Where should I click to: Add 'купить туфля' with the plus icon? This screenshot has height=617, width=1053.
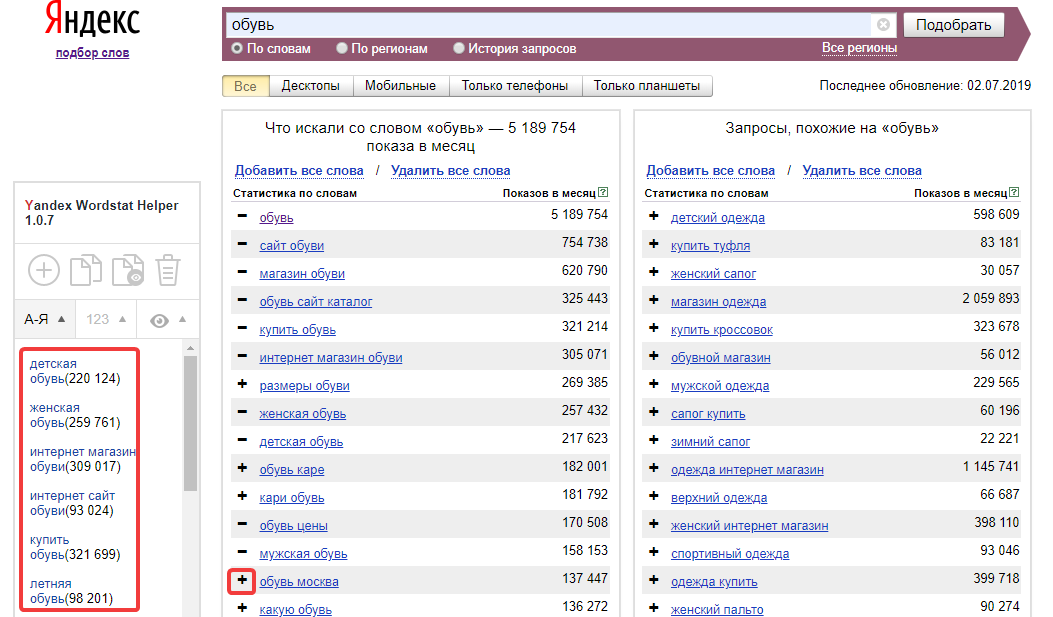[x=653, y=244]
